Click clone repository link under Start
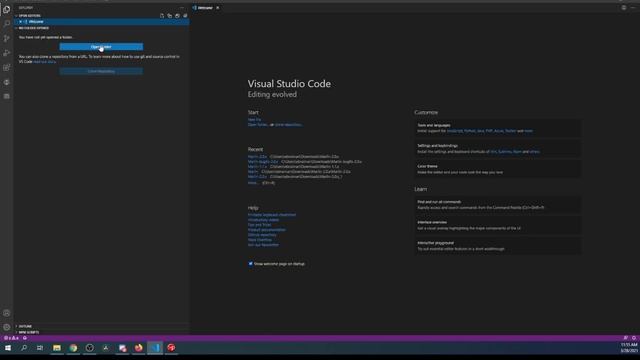The height and width of the screenshot is (360, 640). click(x=288, y=125)
